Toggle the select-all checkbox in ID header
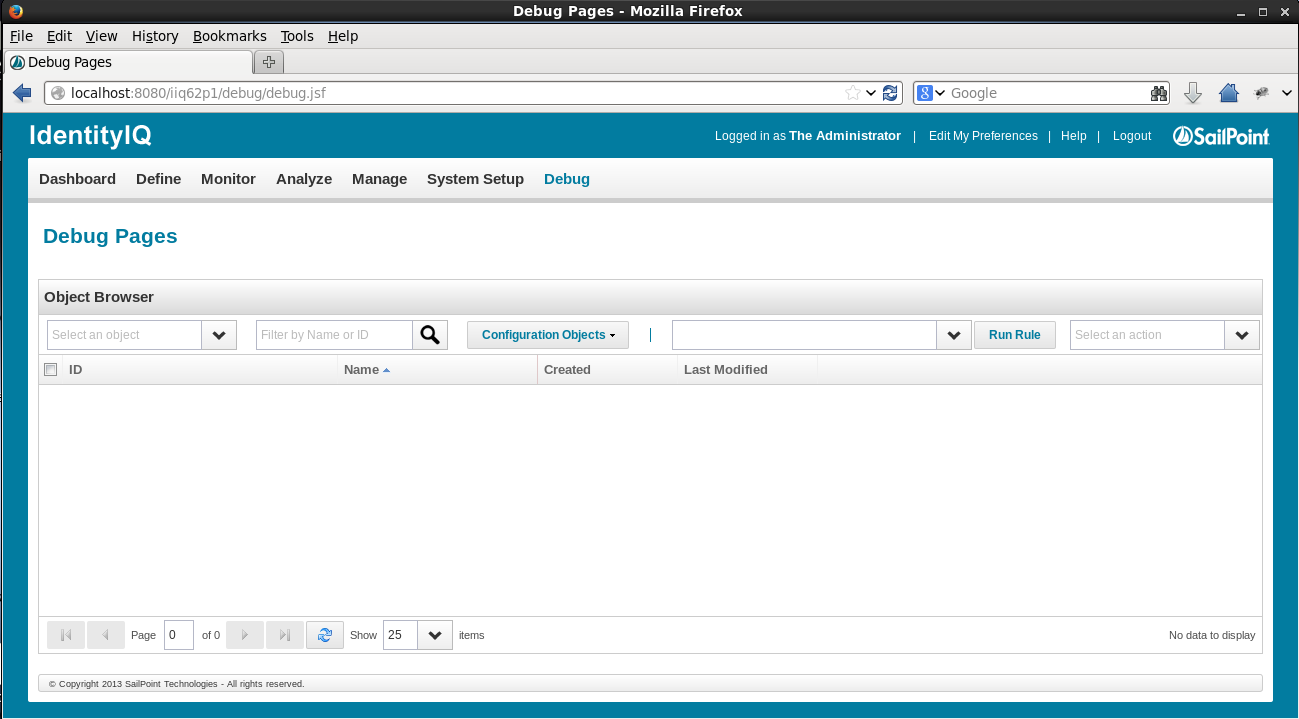 [x=51, y=370]
